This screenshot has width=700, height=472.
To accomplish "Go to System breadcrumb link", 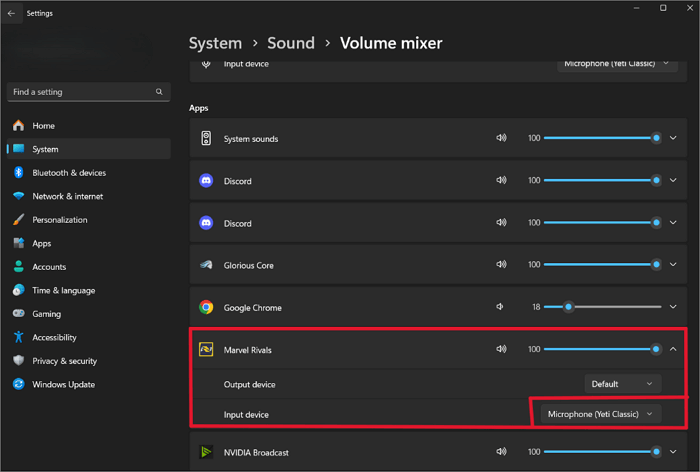I will point(215,43).
